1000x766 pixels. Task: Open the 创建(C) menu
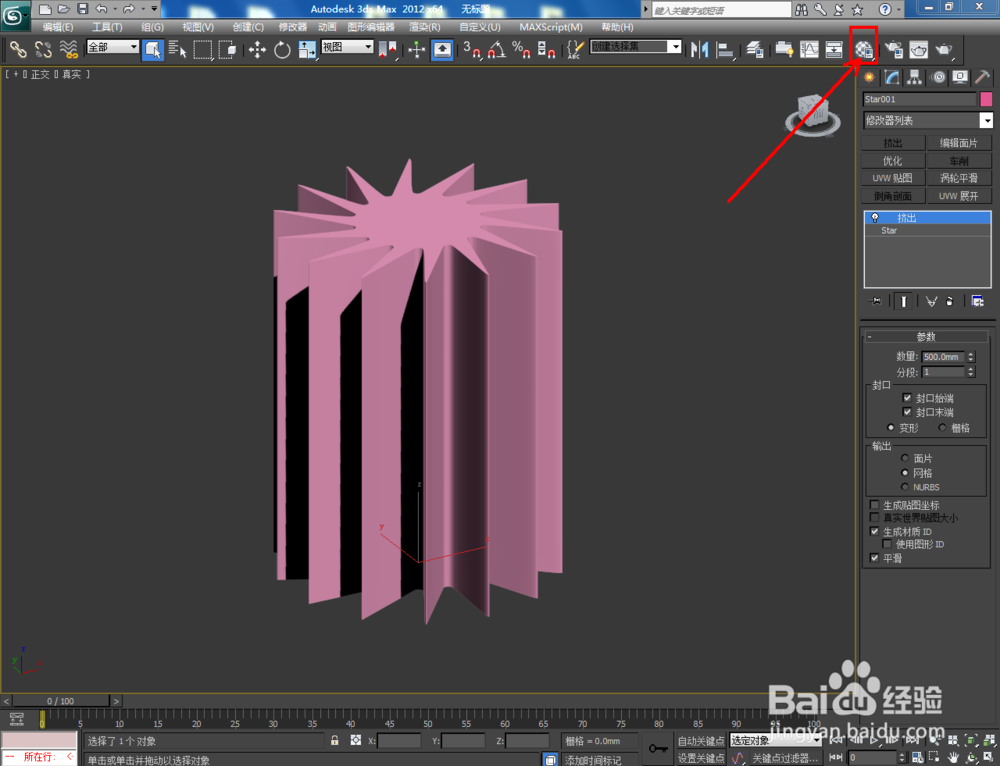click(x=248, y=27)
